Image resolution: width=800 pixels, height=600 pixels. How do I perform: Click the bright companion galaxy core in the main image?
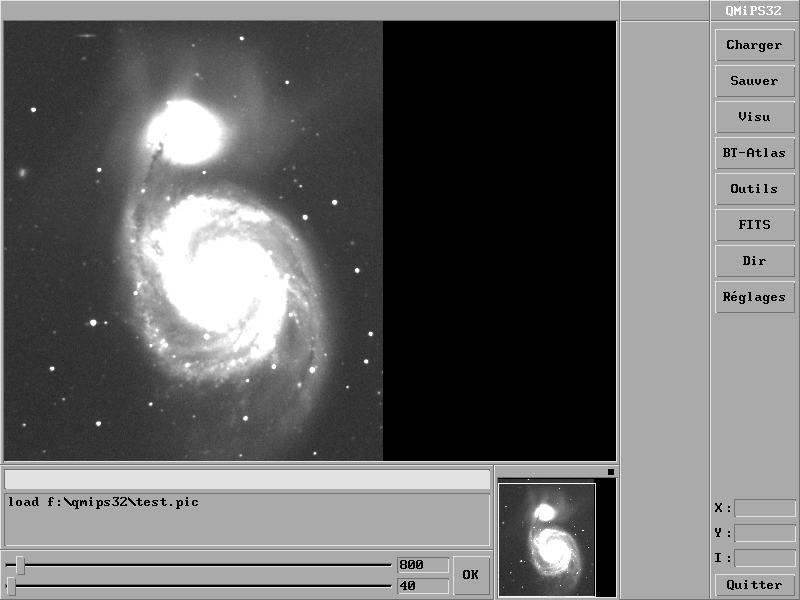point(185,133)
